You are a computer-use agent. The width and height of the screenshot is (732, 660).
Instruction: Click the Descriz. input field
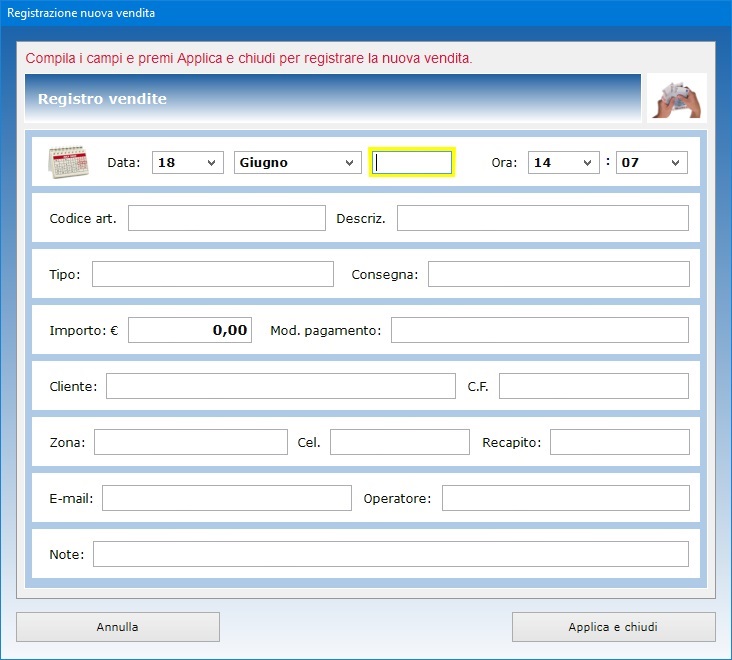[x=542, y=218]
